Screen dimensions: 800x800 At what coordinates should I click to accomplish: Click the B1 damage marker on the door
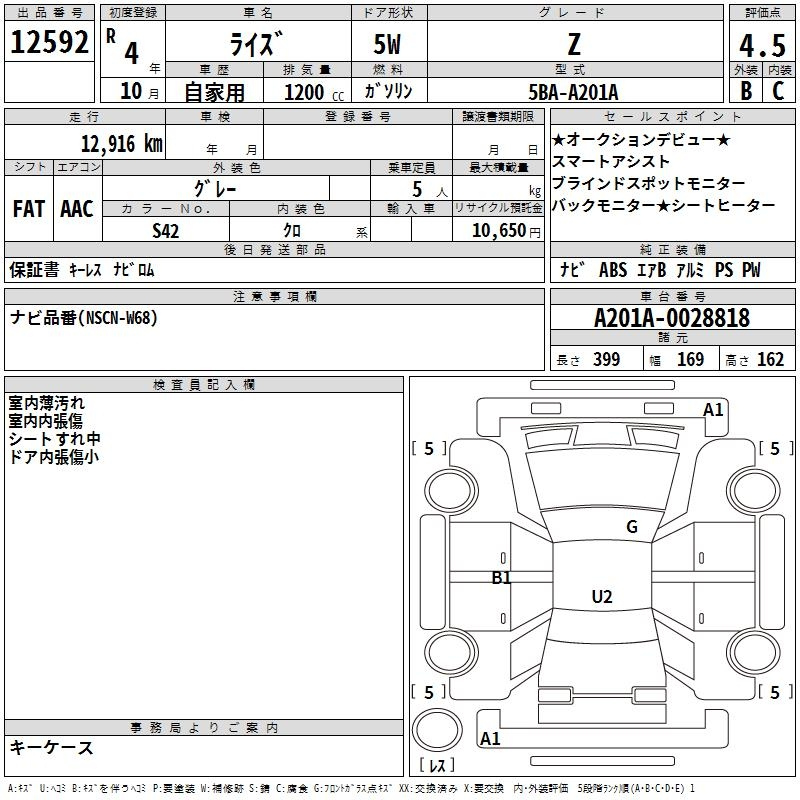click(x=501, y=577)
